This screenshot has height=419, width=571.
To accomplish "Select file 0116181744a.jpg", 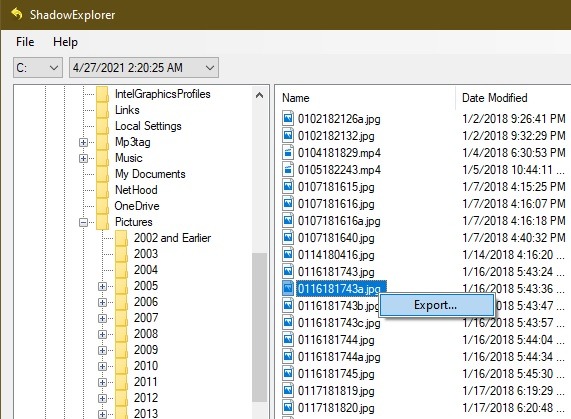I will [339, 357].
